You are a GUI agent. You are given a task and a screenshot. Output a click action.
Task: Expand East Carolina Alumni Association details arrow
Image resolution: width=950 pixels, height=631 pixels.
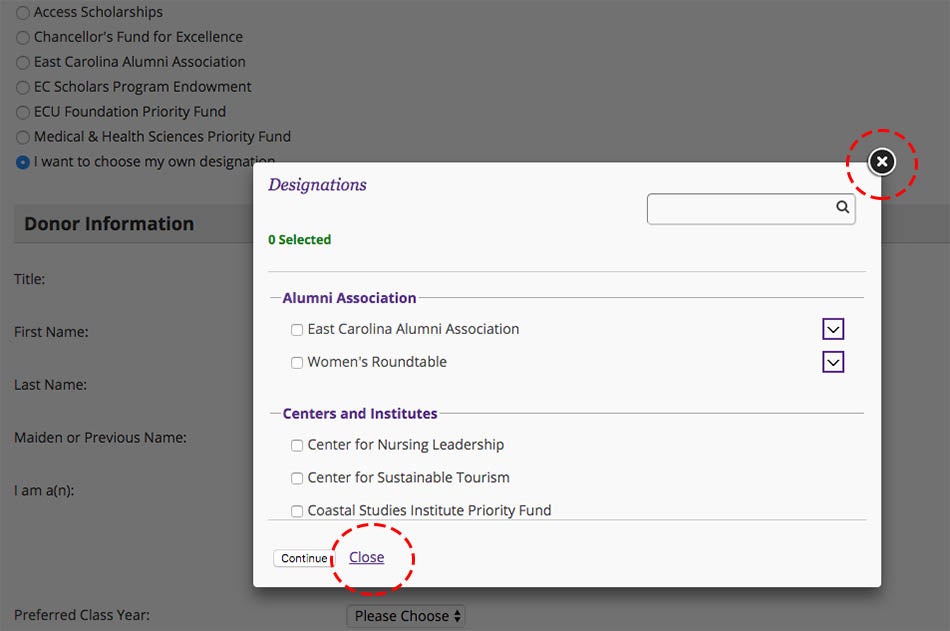pyautogui.click(x=833, y=329)
